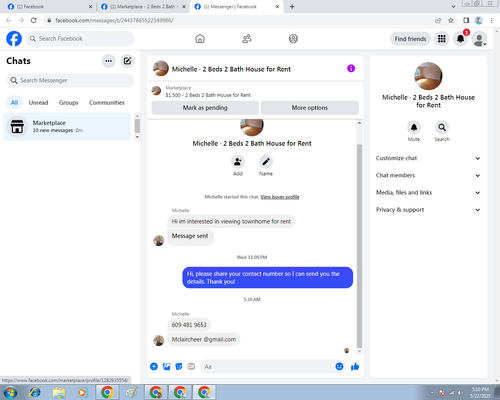Expand Media, files and links section
The image size is (500, 400).
pyautogui.click(x=428, y=192)
